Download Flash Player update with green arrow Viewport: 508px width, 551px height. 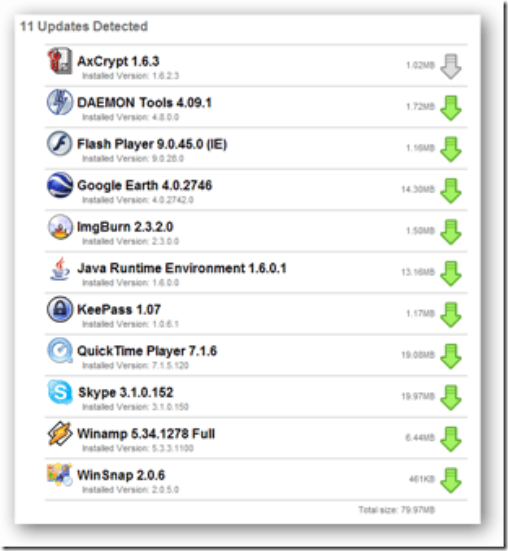pos(451,150)
